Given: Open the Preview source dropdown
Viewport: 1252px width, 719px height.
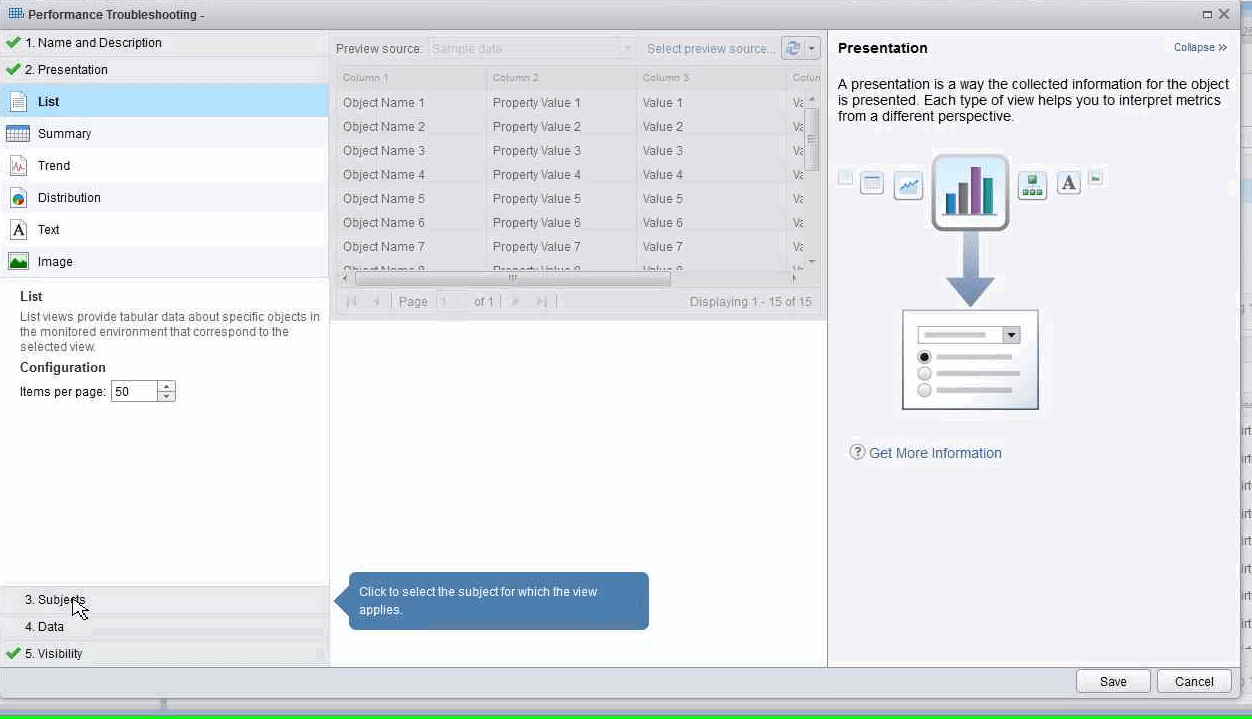Looking at the screenshot, I should [627, 48].
